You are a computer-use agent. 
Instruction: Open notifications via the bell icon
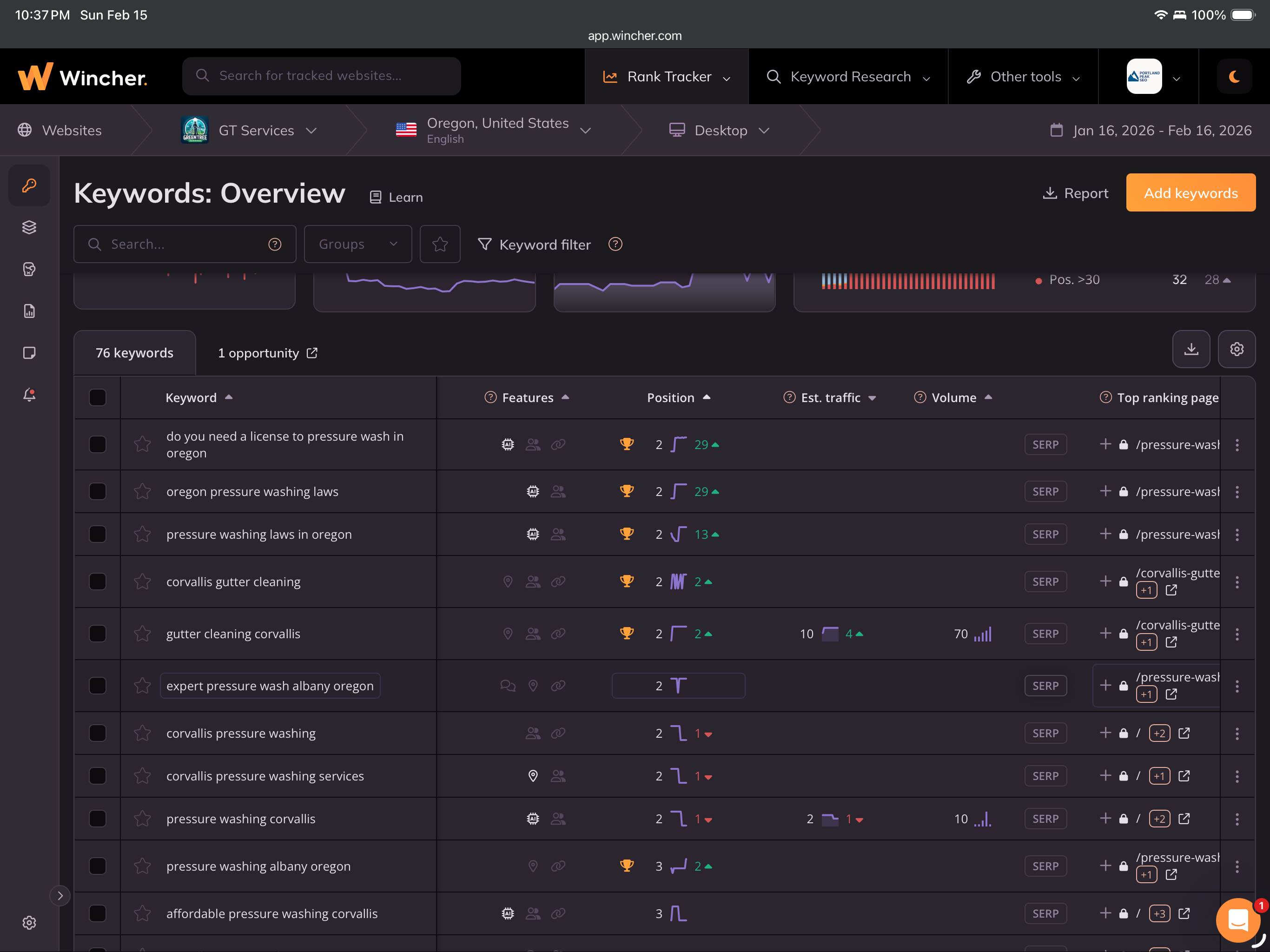click(29, 395)
